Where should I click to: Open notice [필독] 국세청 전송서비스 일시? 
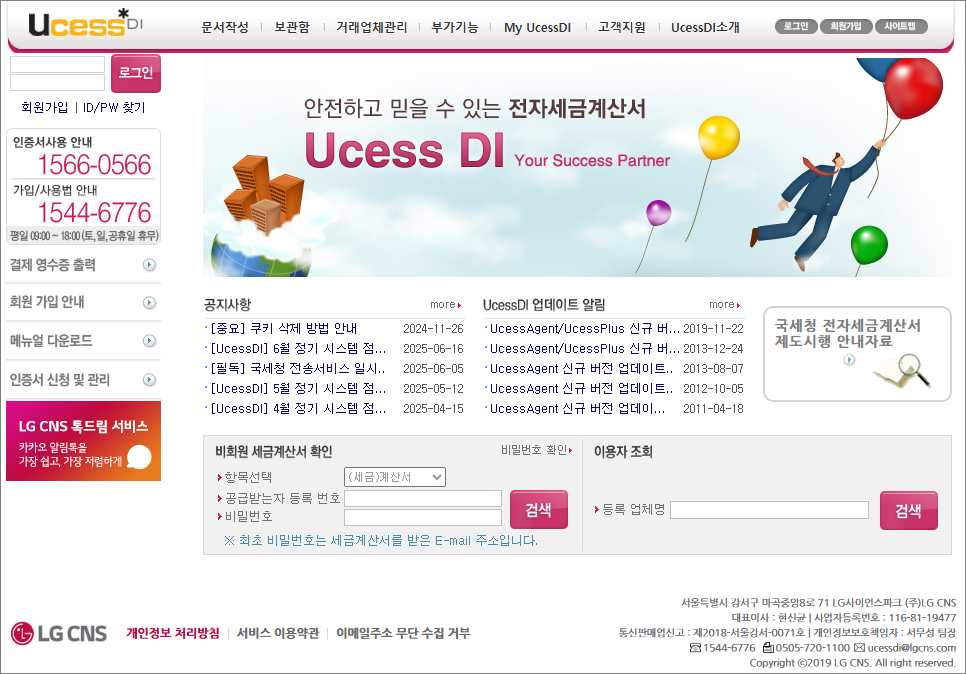[298, 368]
